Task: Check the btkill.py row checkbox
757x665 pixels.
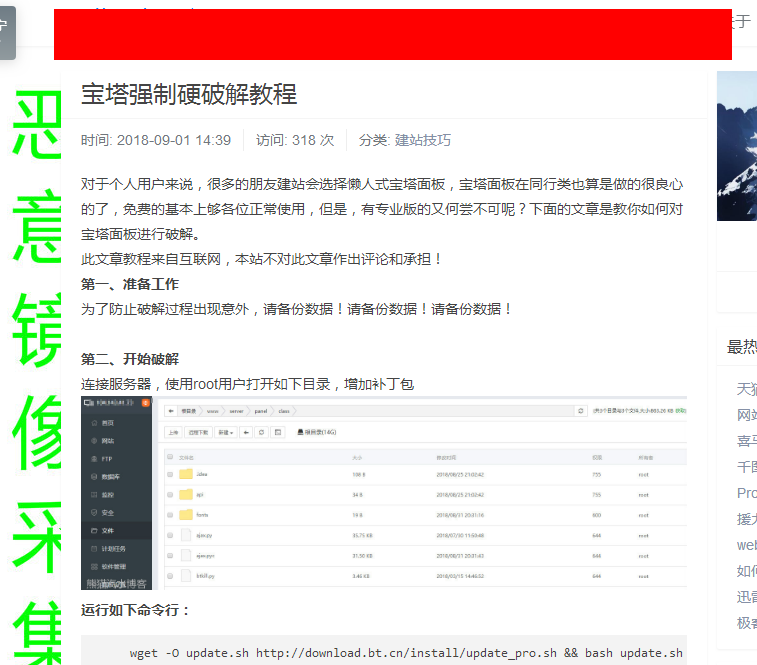Action: pos(170,576)
